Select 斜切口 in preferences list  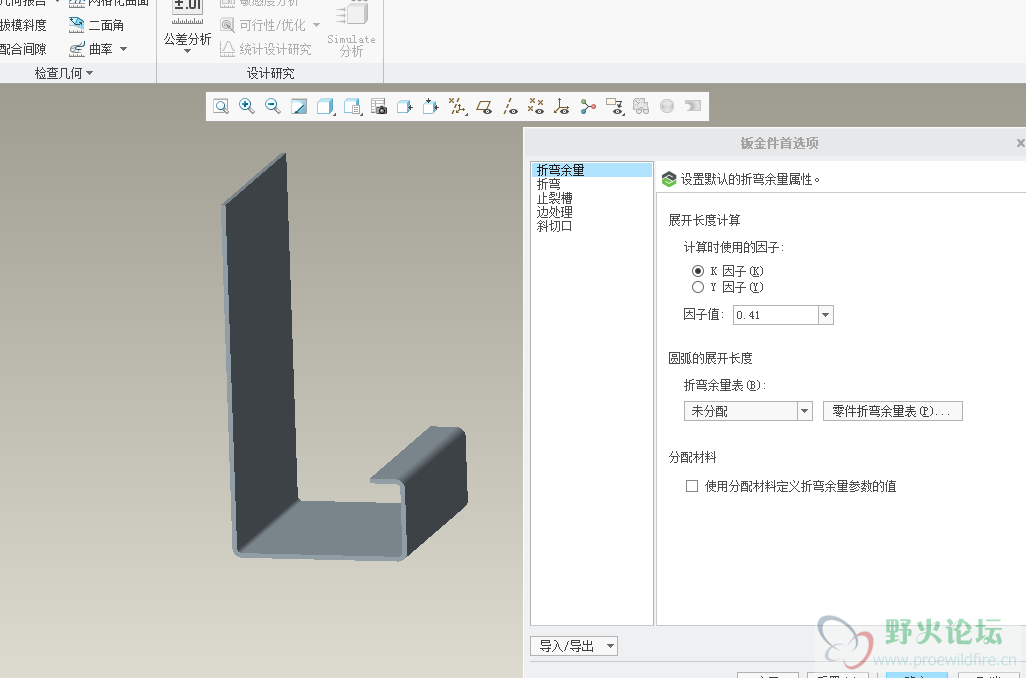pyautogui.click(x=554, y=226)
